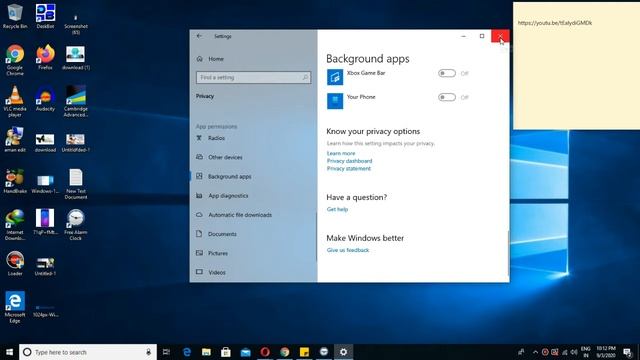Viewport: 640px width, 360px height.
Task: Click the Start button
Action: click(9, 352)
